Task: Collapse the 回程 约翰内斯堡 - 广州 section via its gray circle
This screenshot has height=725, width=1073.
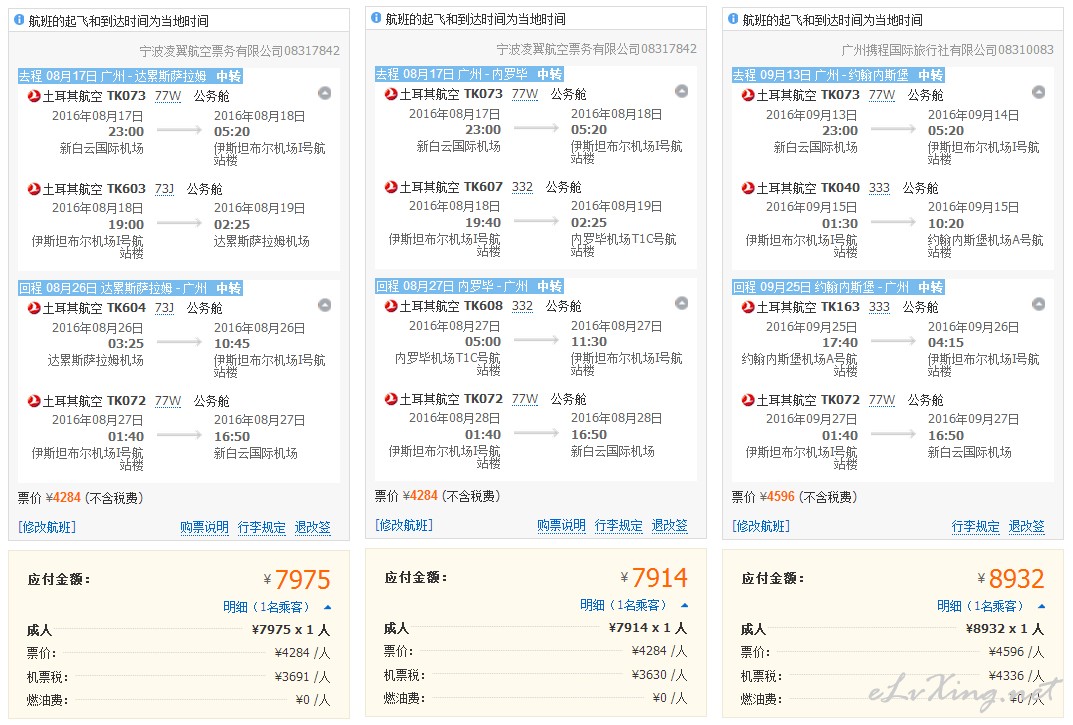Action: coord(1039,304)
